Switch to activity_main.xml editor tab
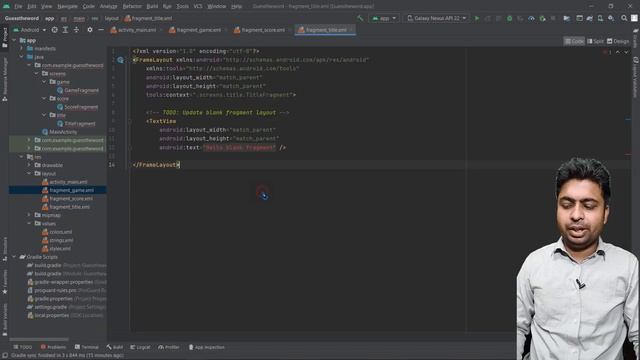Viewport: 640px width, 360px height. (x=135, y=30)
